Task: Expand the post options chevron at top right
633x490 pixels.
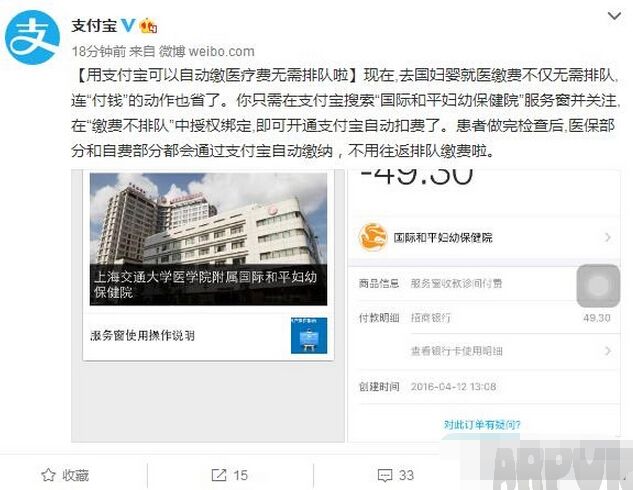Action: (x=614, y=16)
